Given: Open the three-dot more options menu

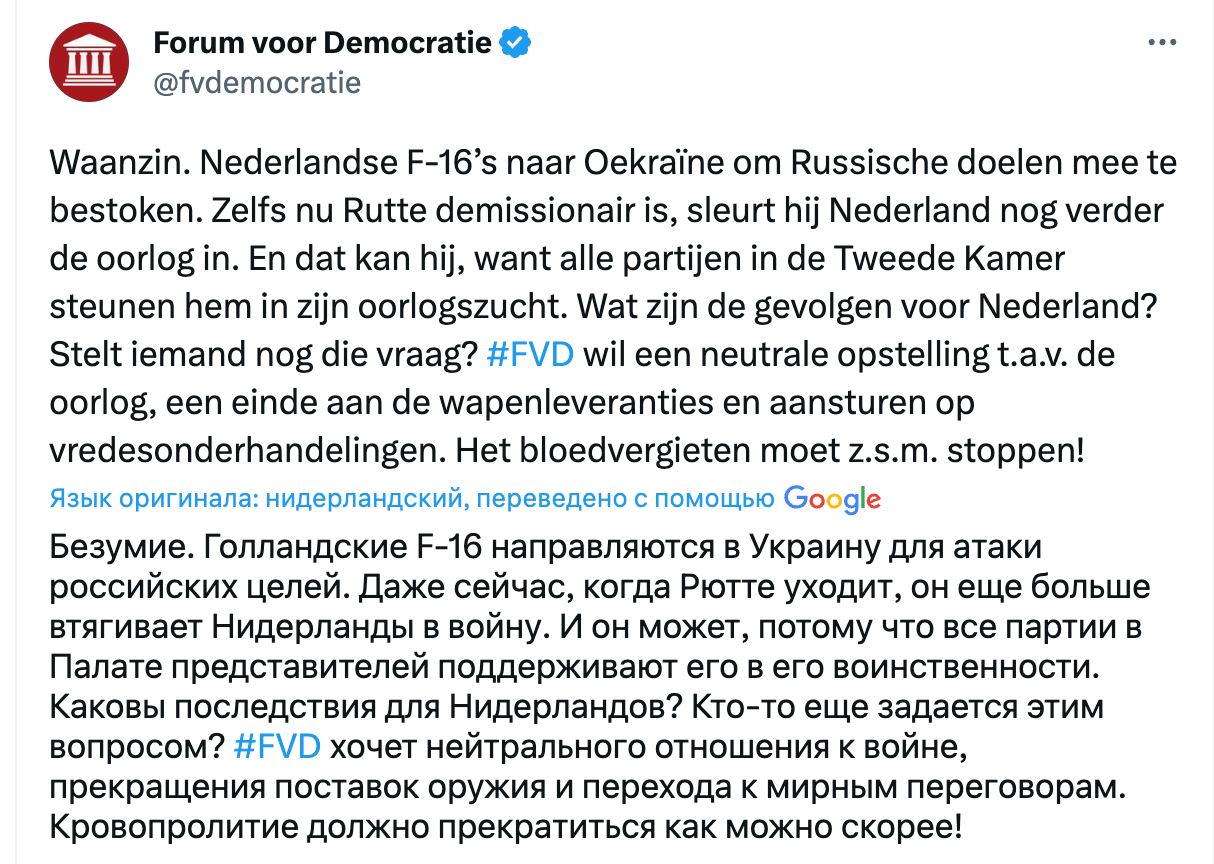Looking at the screenshot, I should 1162,44.
